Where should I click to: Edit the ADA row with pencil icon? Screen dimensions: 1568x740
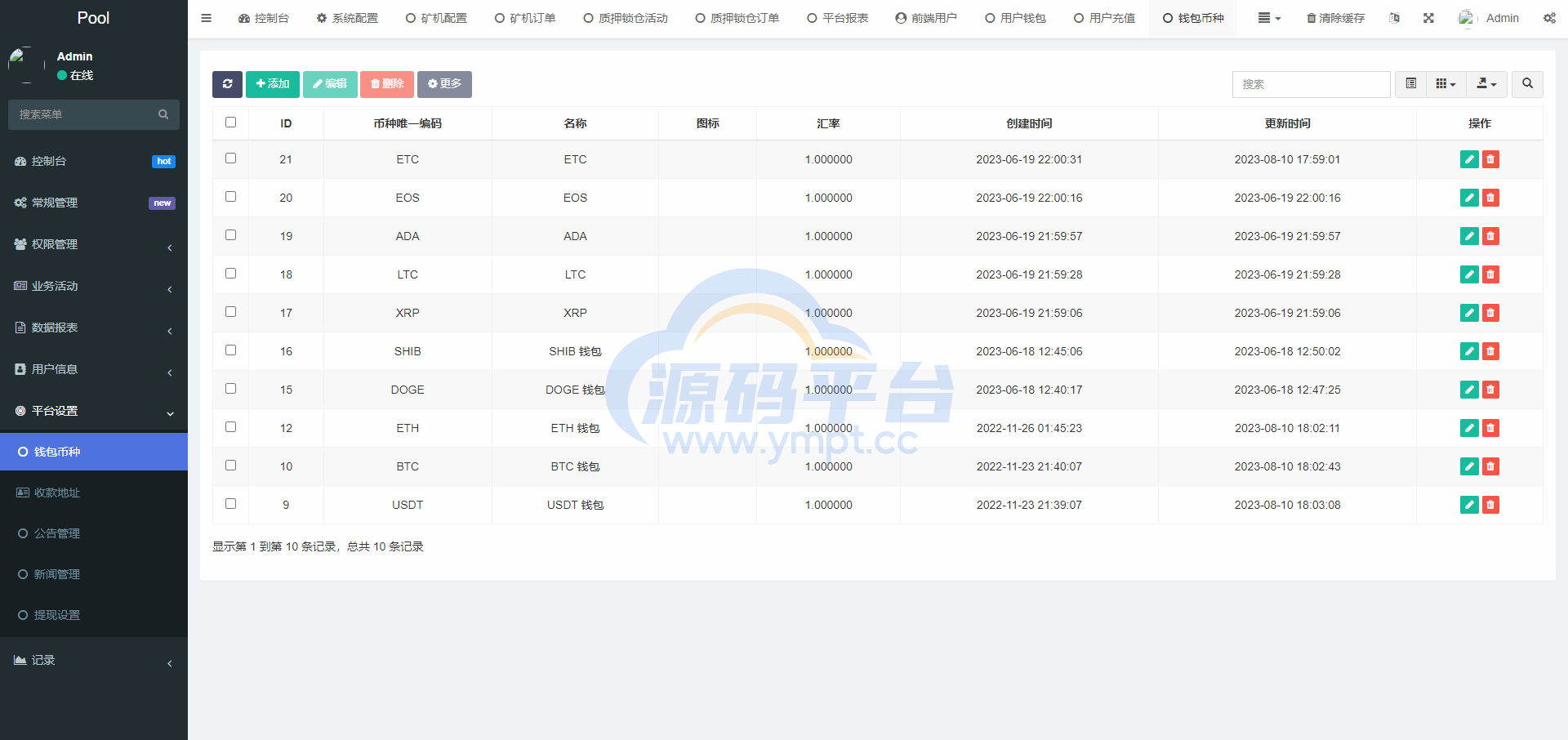coord(1469,236)
